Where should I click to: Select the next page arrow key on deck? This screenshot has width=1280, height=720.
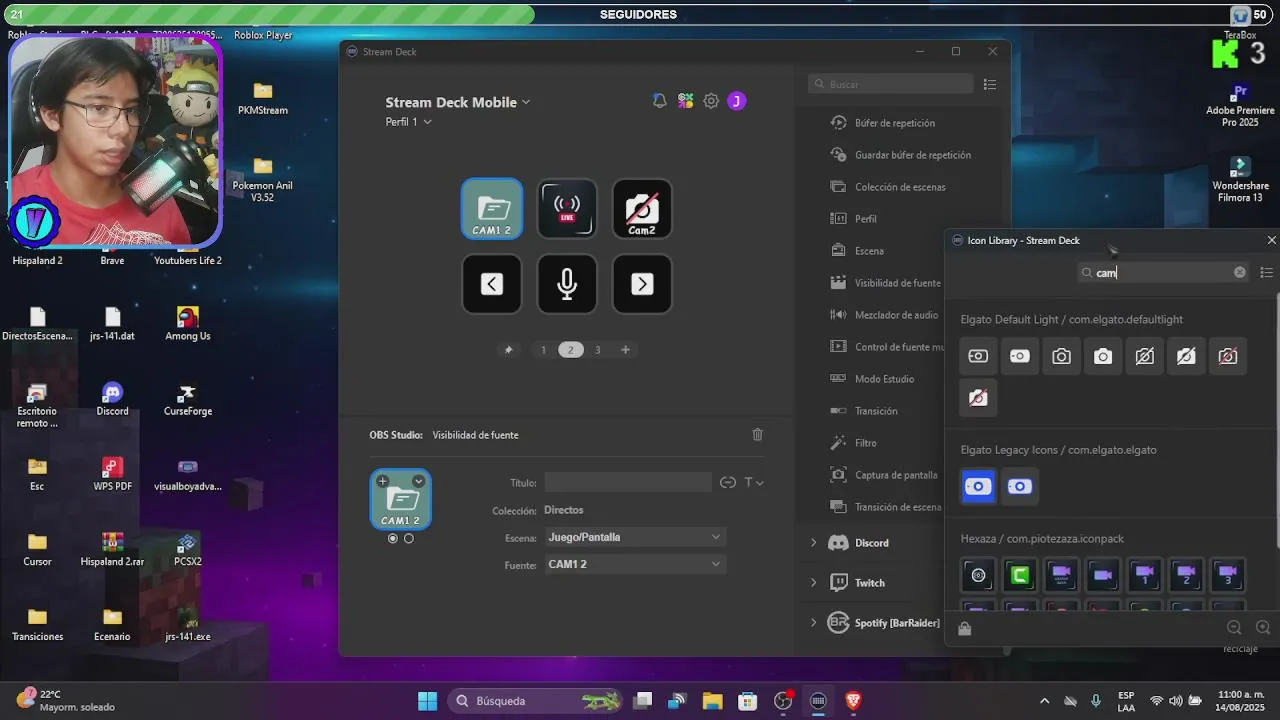coord(642,284)
